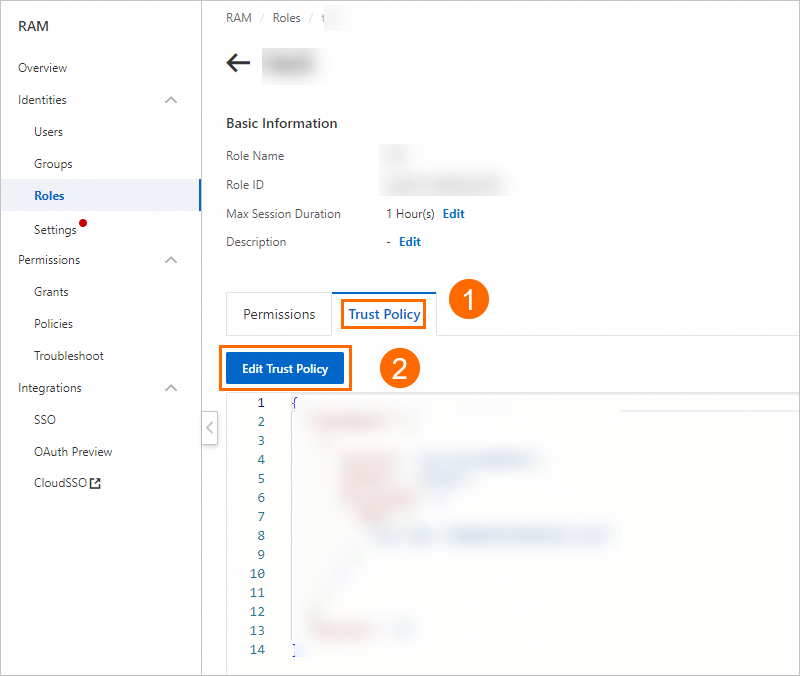Open the Users page
The height and width of the screenshot is (676, 800).
coord(48,132)
